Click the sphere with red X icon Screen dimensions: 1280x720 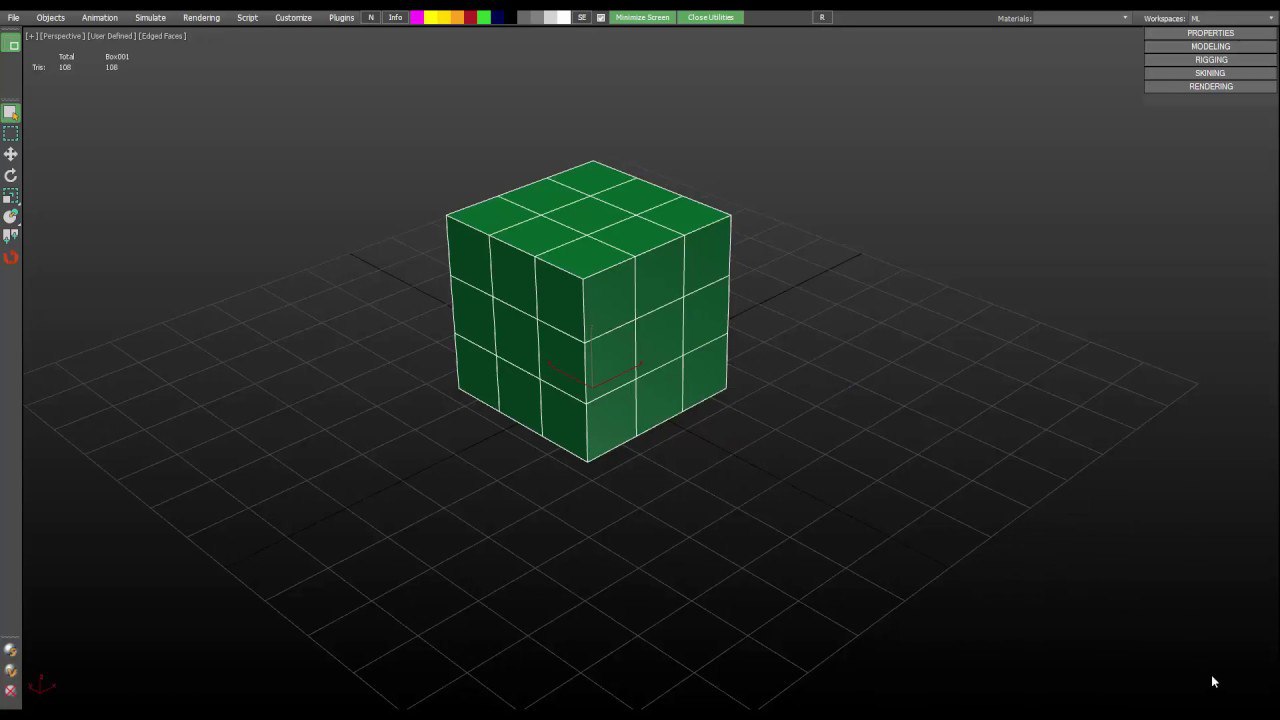[11, 690]
